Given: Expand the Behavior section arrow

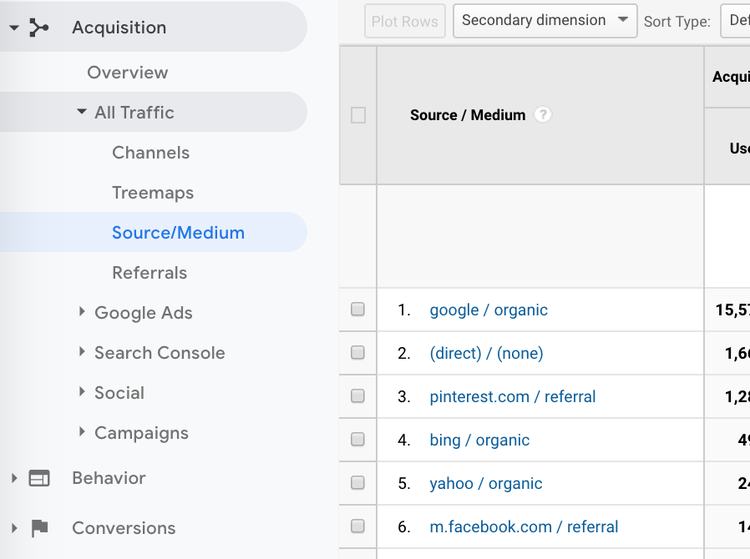Looking at the screenshot, I should point(14,478).
